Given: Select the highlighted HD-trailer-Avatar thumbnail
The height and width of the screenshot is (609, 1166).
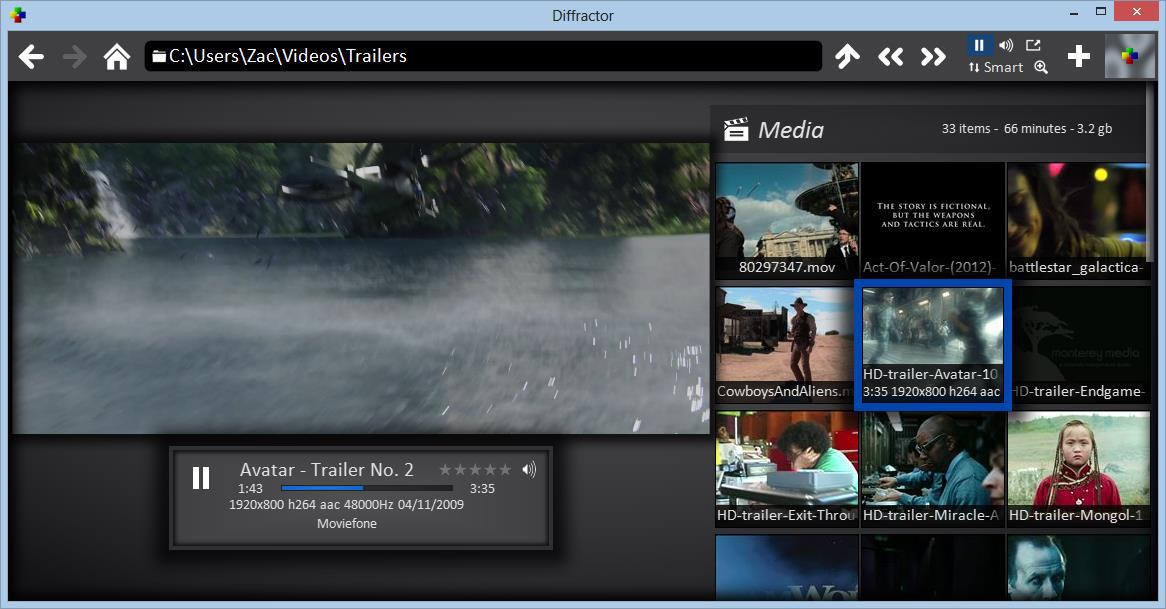Looking at the screenshot, I should 933,344.
